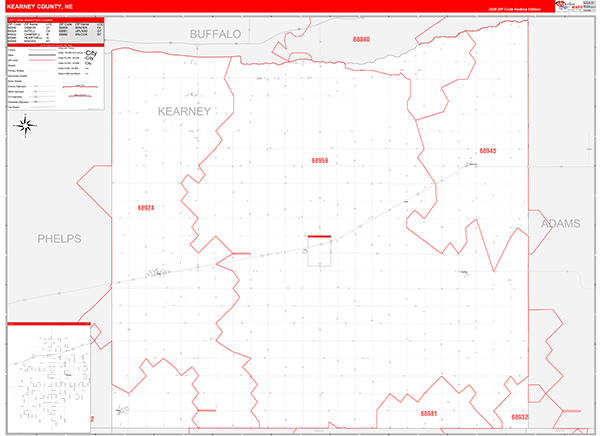
Task: Click the large City size sample in legend
Action: (x=91, y=53)
